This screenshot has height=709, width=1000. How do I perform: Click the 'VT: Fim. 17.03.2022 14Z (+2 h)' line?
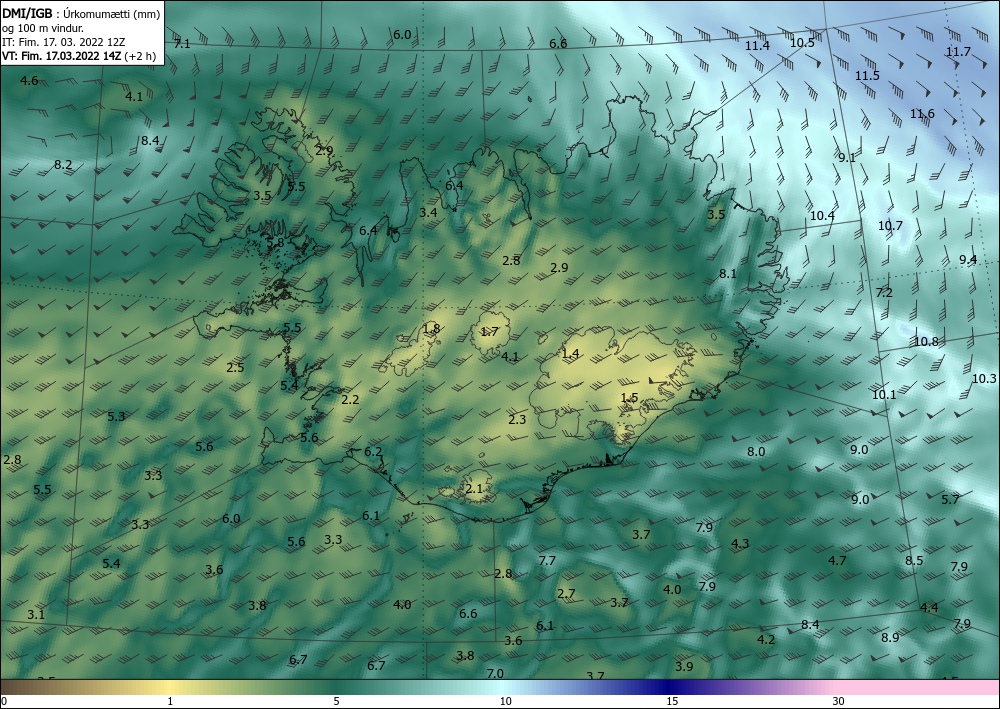pyautogui.click(x=78, y=55)
